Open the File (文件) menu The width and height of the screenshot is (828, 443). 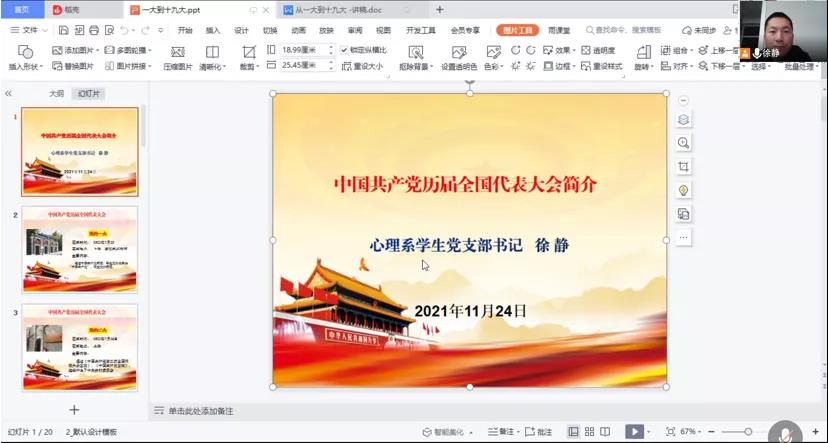(x=29, y=30)
